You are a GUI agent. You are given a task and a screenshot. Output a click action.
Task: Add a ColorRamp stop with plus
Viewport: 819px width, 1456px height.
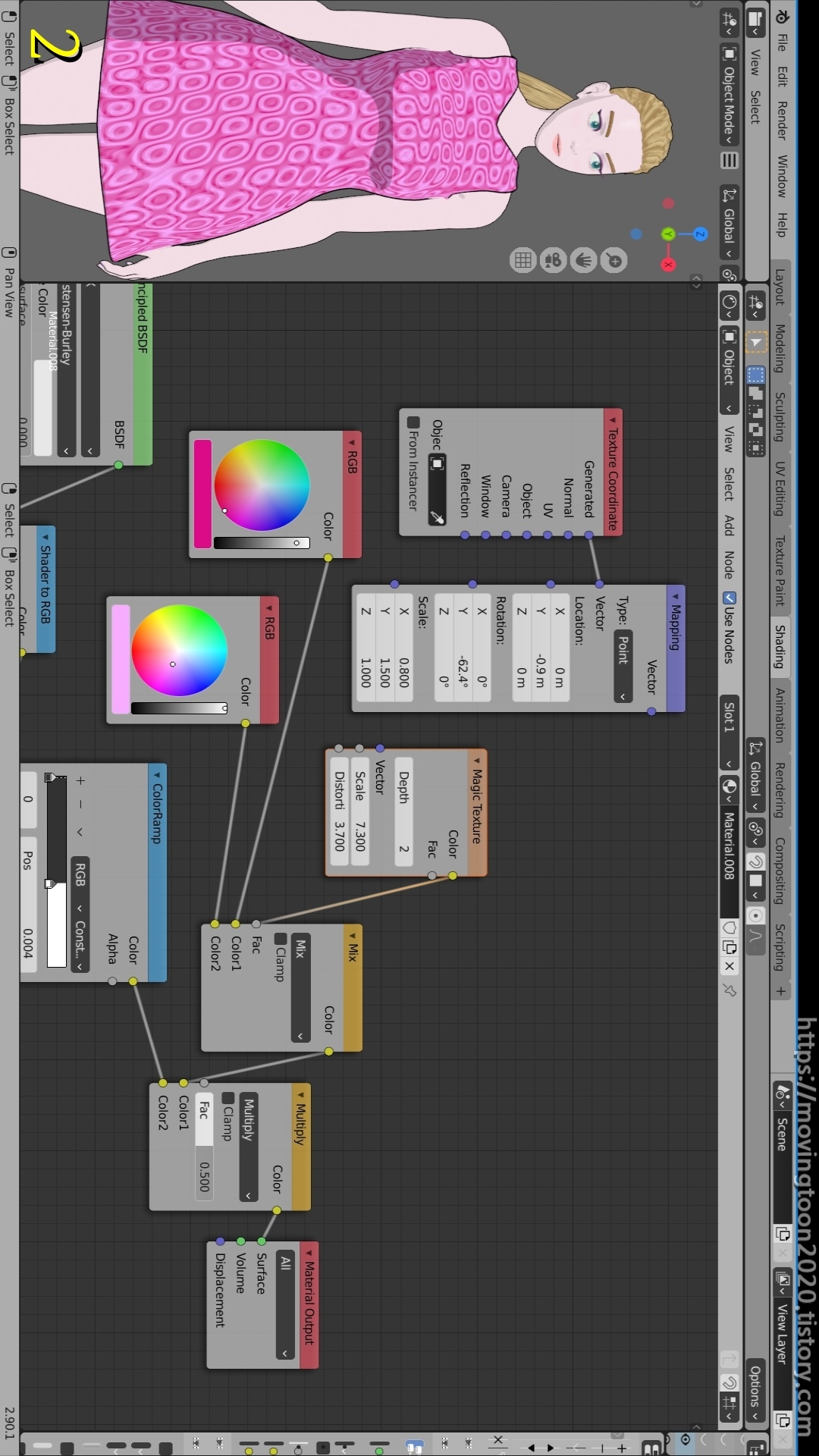(80, 780)
